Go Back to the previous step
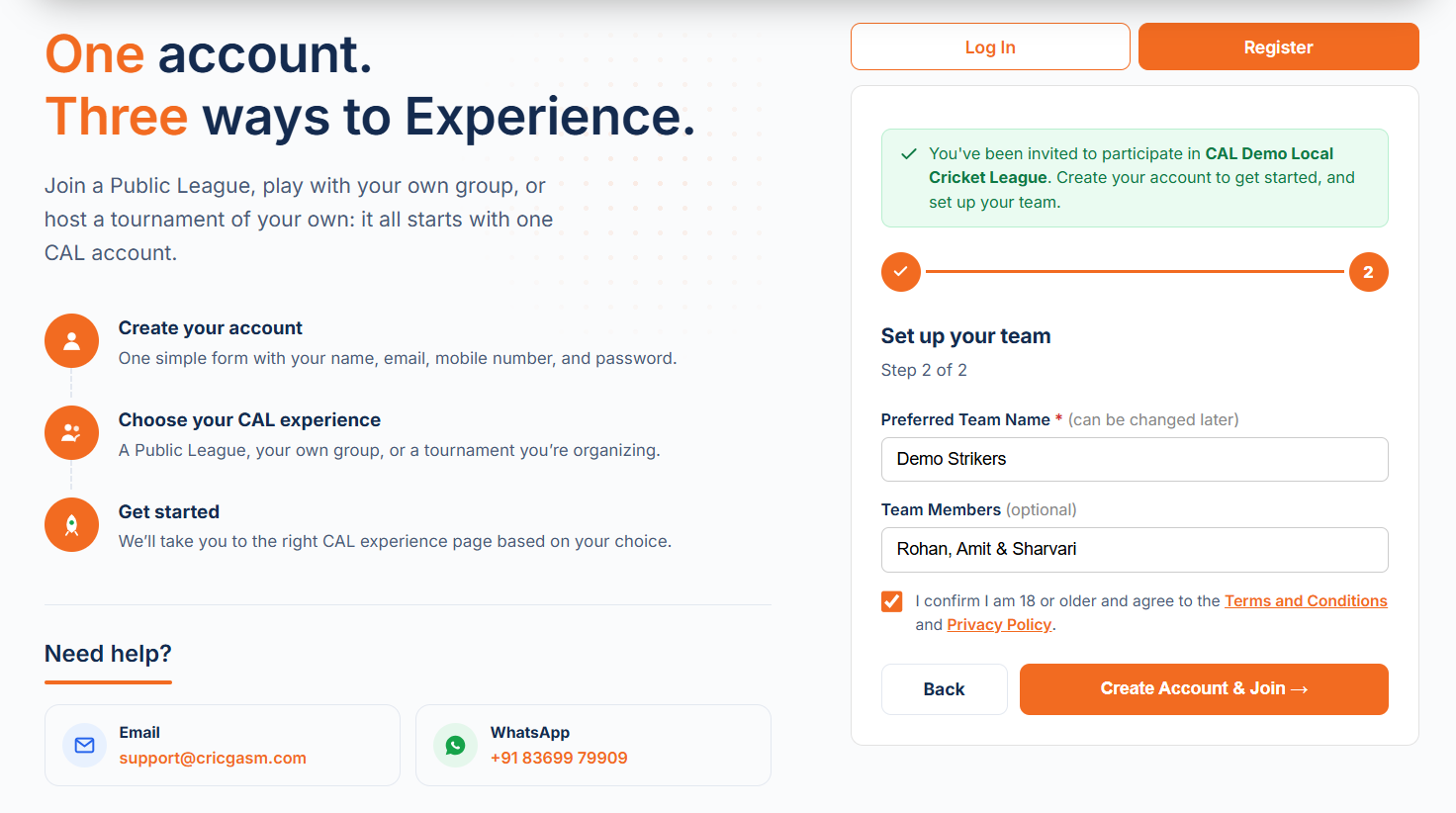 click(945, 689)
